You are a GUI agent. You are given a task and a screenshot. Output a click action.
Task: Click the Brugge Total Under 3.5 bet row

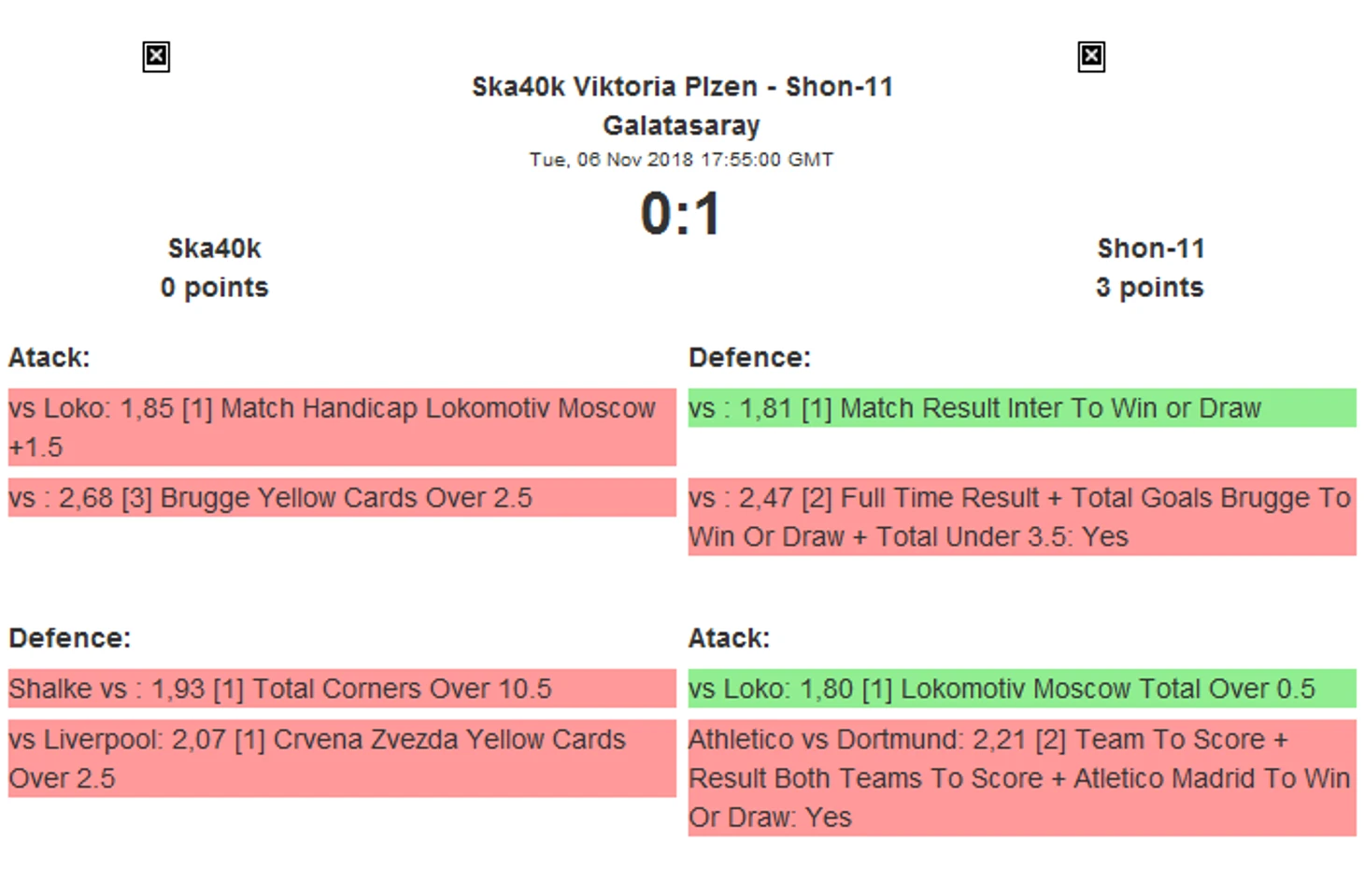[x=1021, y=517]
